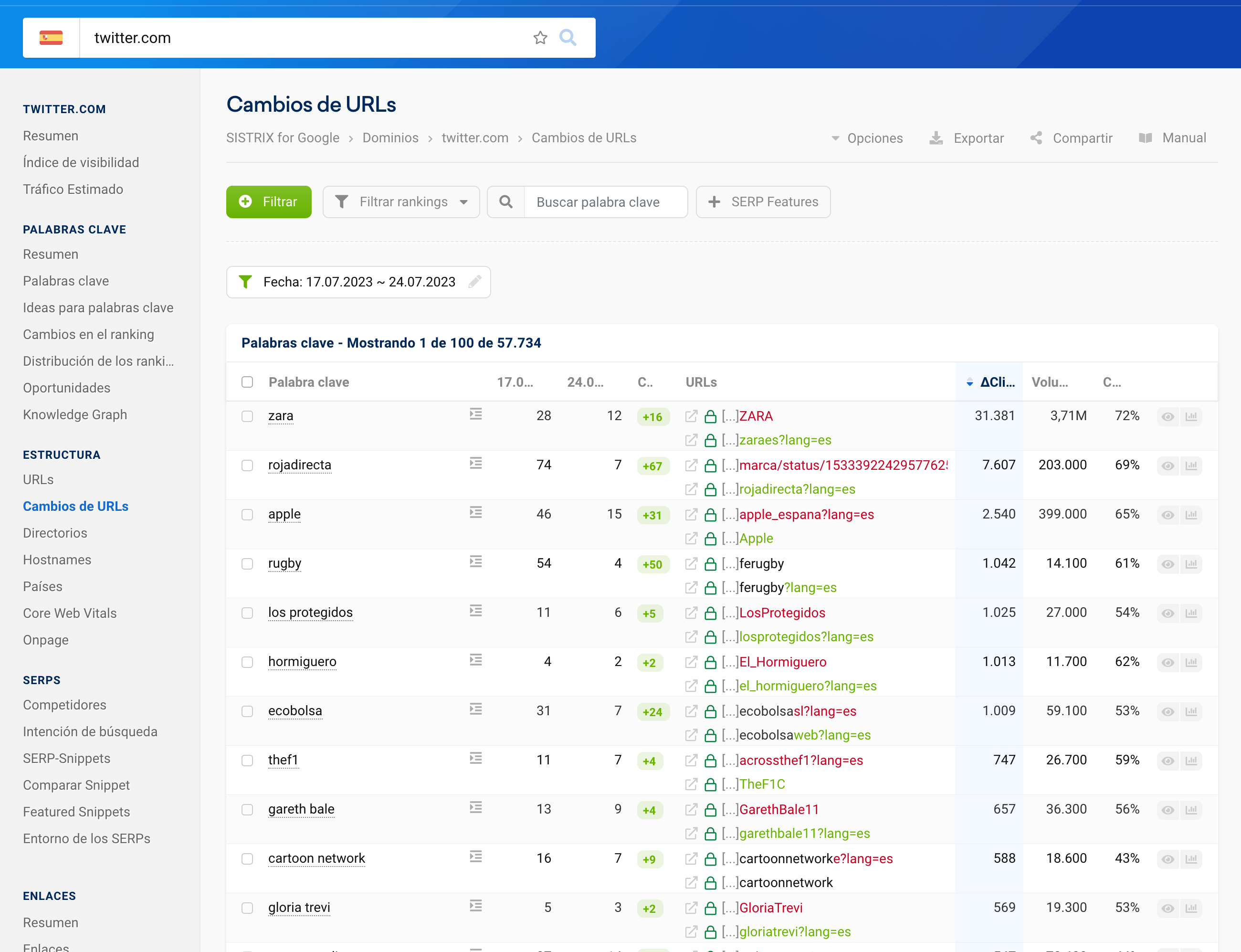
Task: Open history chart icon for gloria trevi row
Action: (x=1191, y=909)
